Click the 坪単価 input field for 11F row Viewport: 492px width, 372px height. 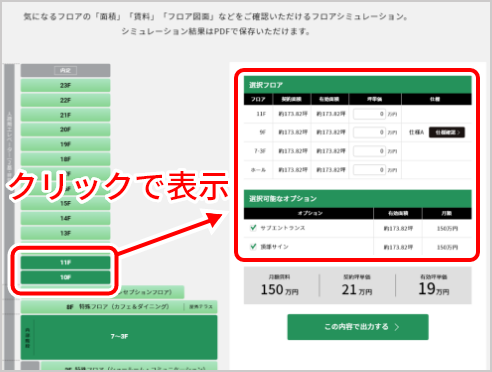(x=369, y=114)
